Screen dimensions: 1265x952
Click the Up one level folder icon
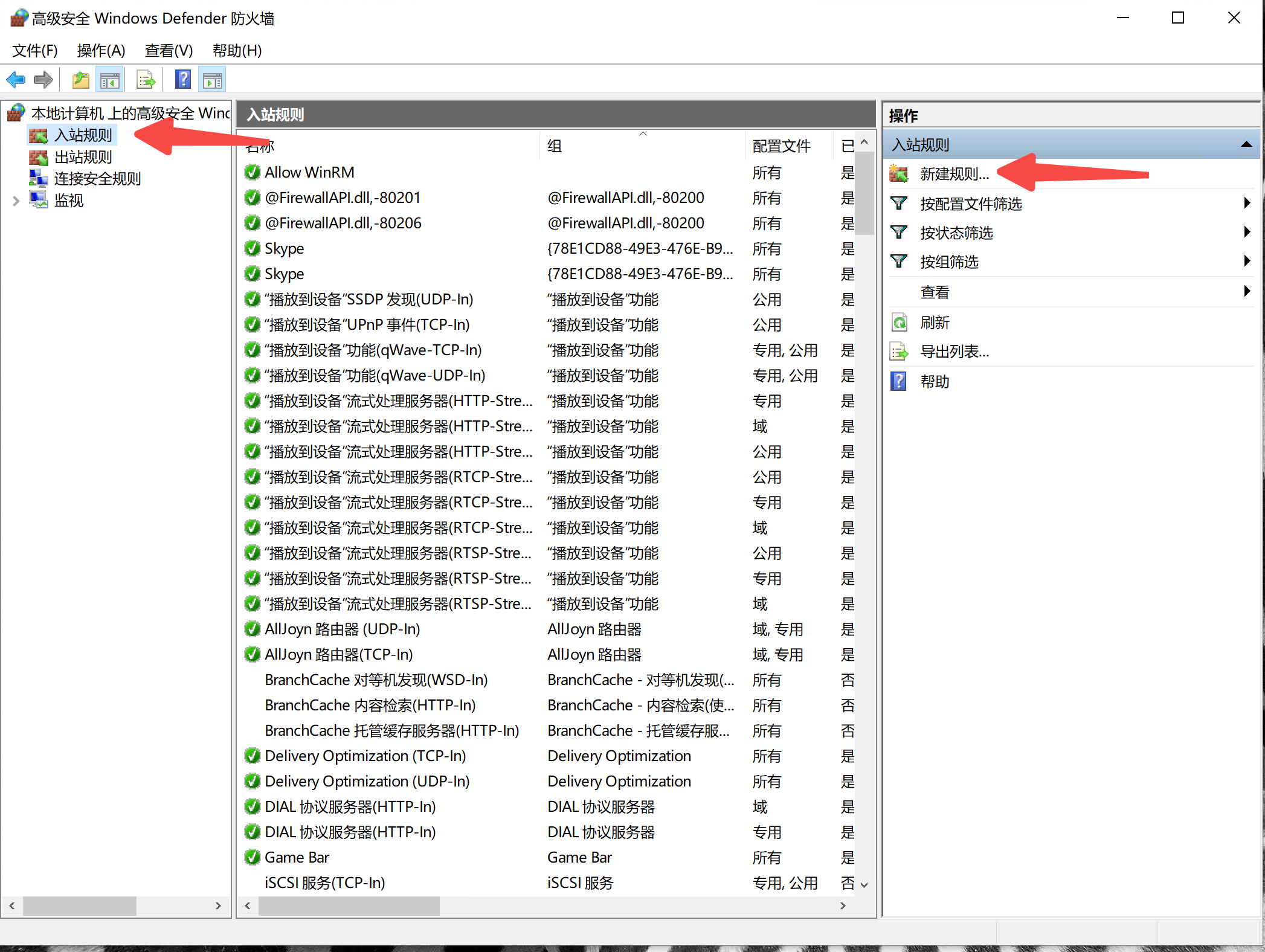[80, 80]
